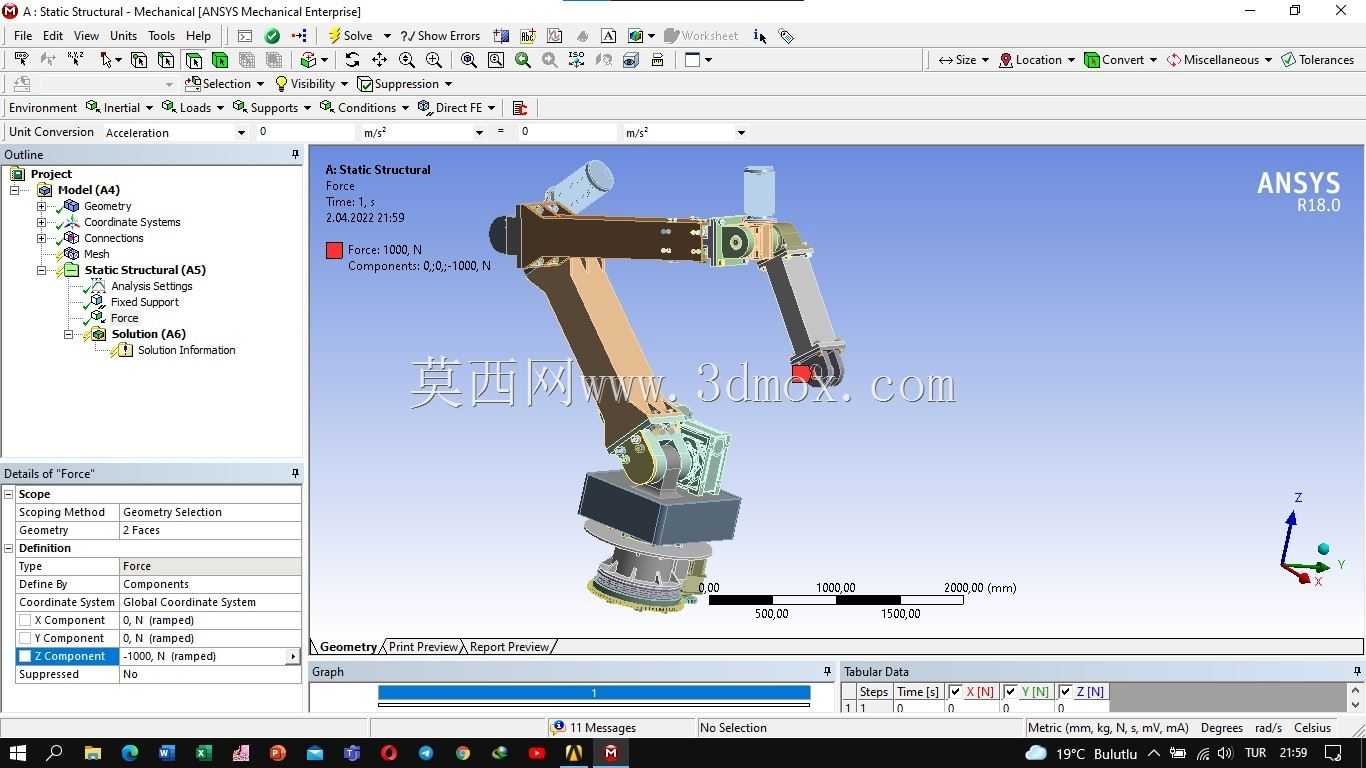The height and width of the screenshot is (768, 1366).
Task: Select the Face selection filter
Action: (x=193, y=60)
